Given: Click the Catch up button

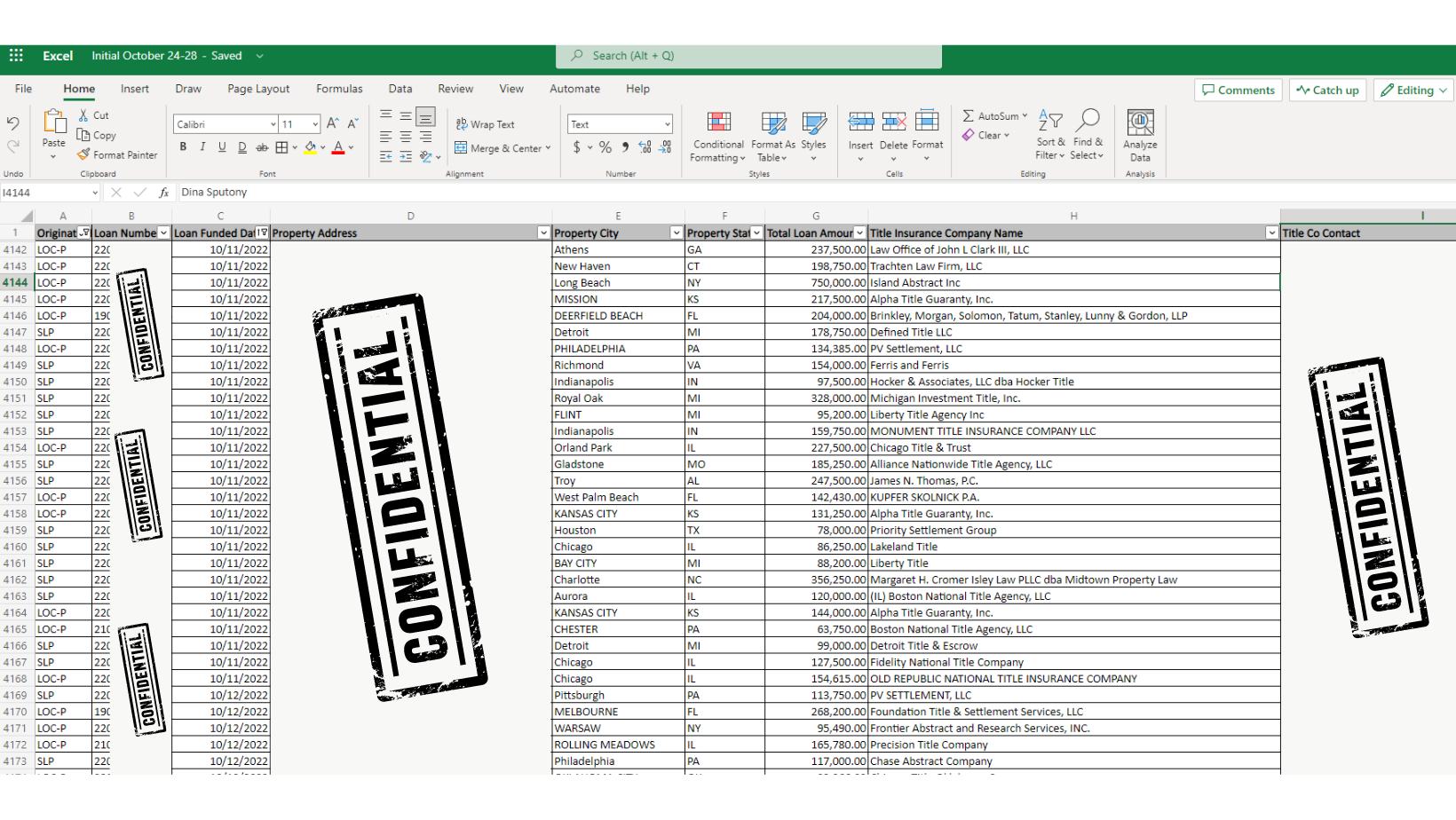Looking at the screenshot, I should pos(1327,91).
